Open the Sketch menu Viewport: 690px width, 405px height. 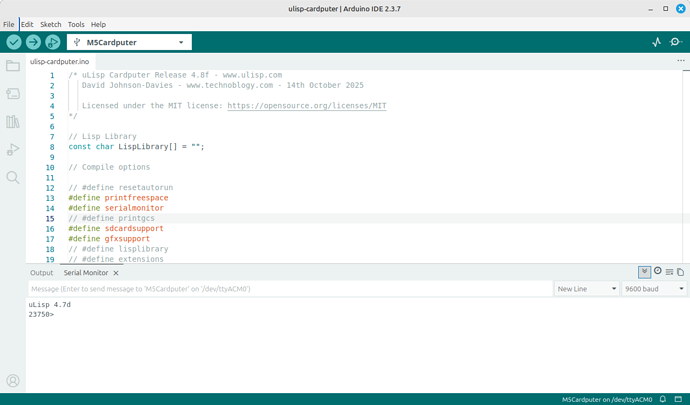[x=50, y=24]
